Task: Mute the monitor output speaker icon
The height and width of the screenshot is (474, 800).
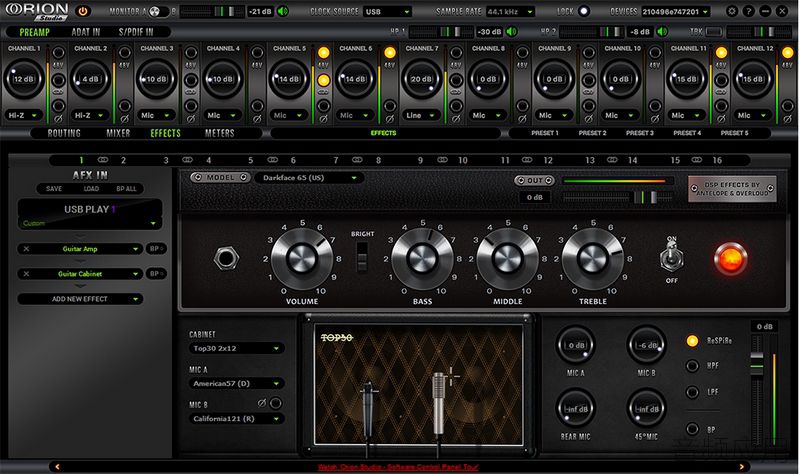Action: point(282,11)
